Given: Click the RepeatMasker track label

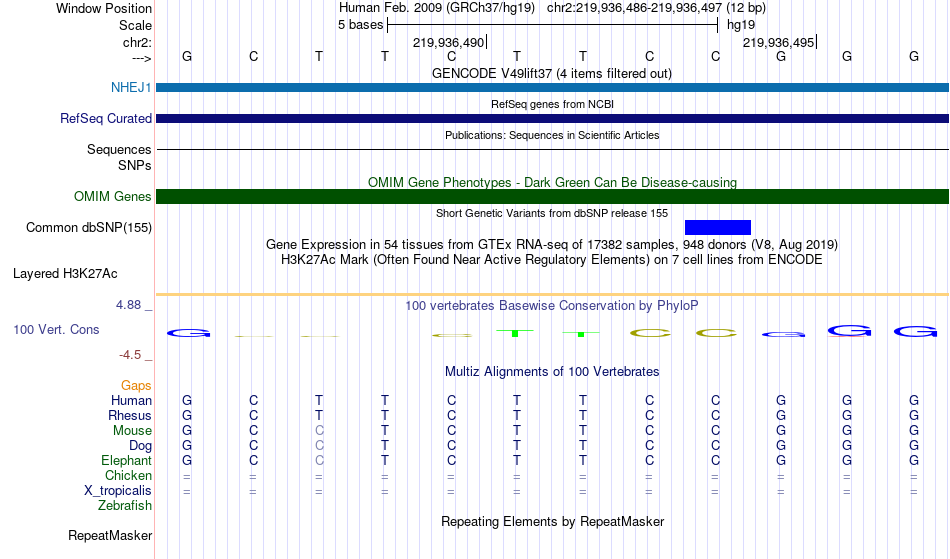Looking at the screenshot, I should [x=110, y=535].
